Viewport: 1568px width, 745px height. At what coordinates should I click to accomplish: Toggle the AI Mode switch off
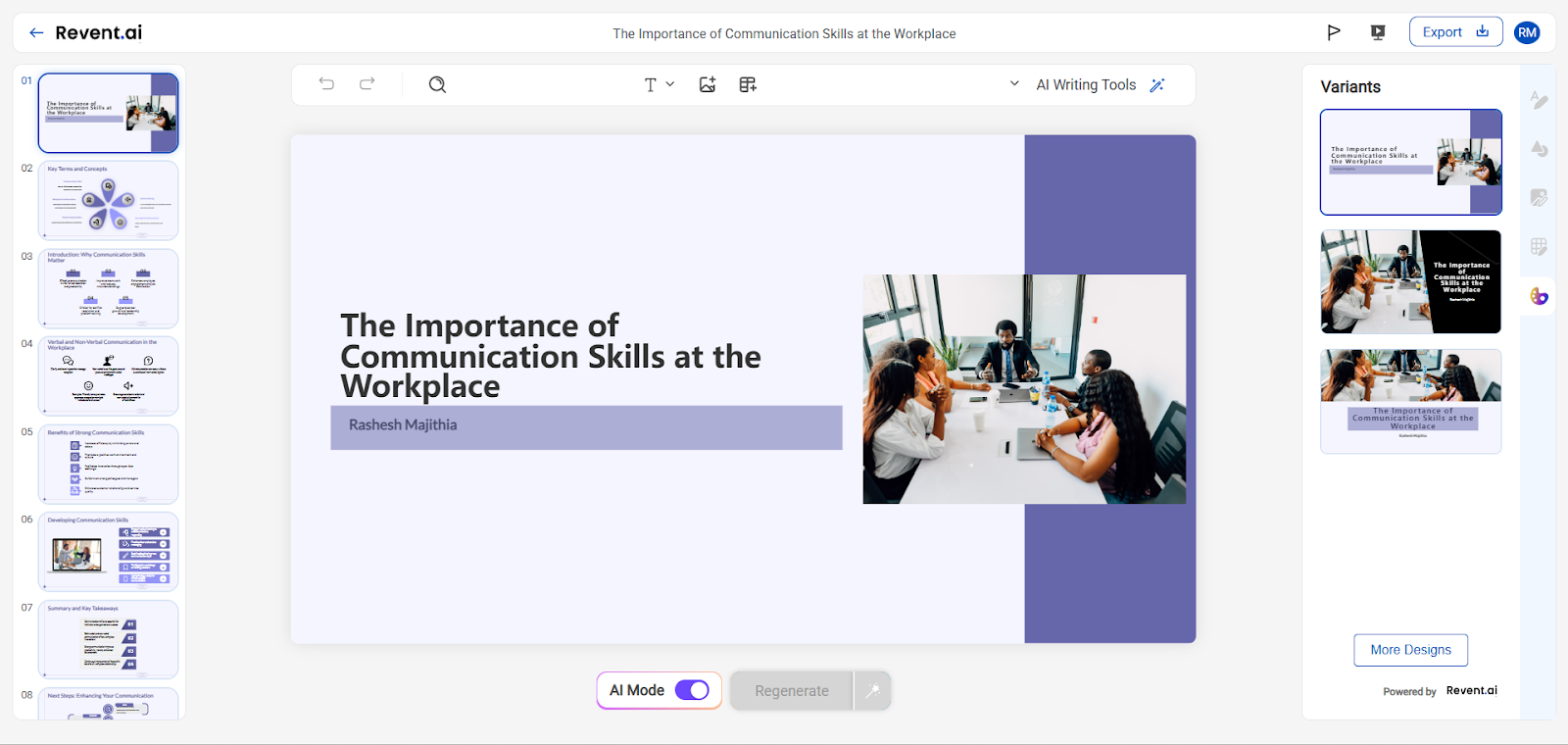pos(692,690)
